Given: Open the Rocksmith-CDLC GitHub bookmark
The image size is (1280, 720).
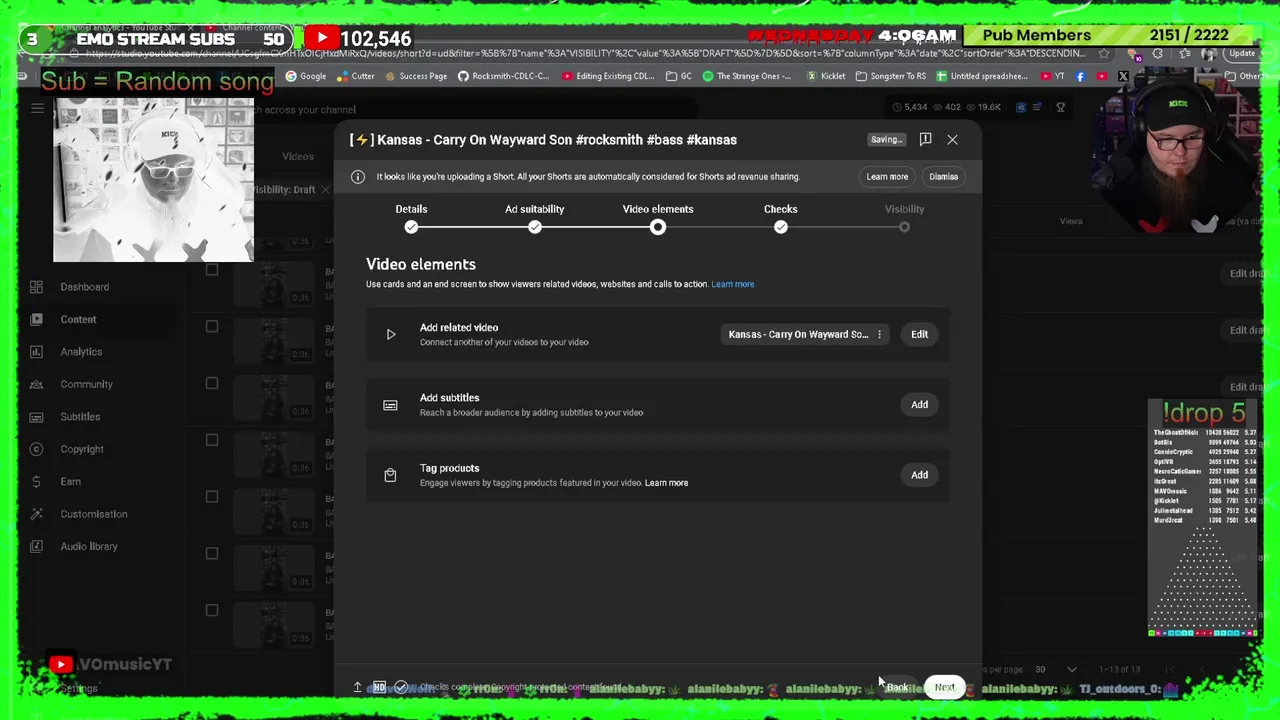Looking at the screenshot, I should [504, 76].
